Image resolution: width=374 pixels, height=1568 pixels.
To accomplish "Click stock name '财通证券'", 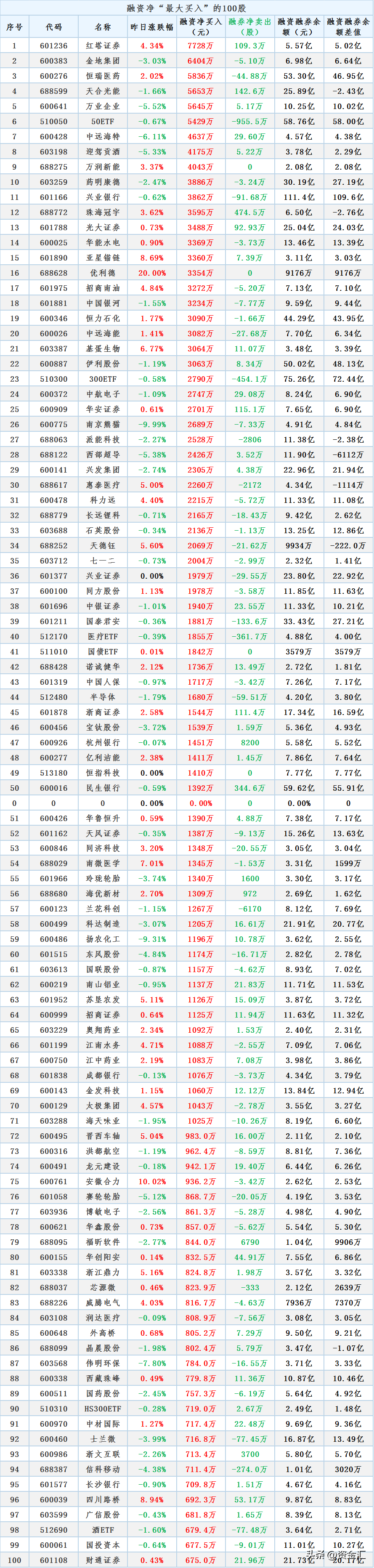I will tap(103, 1560).
